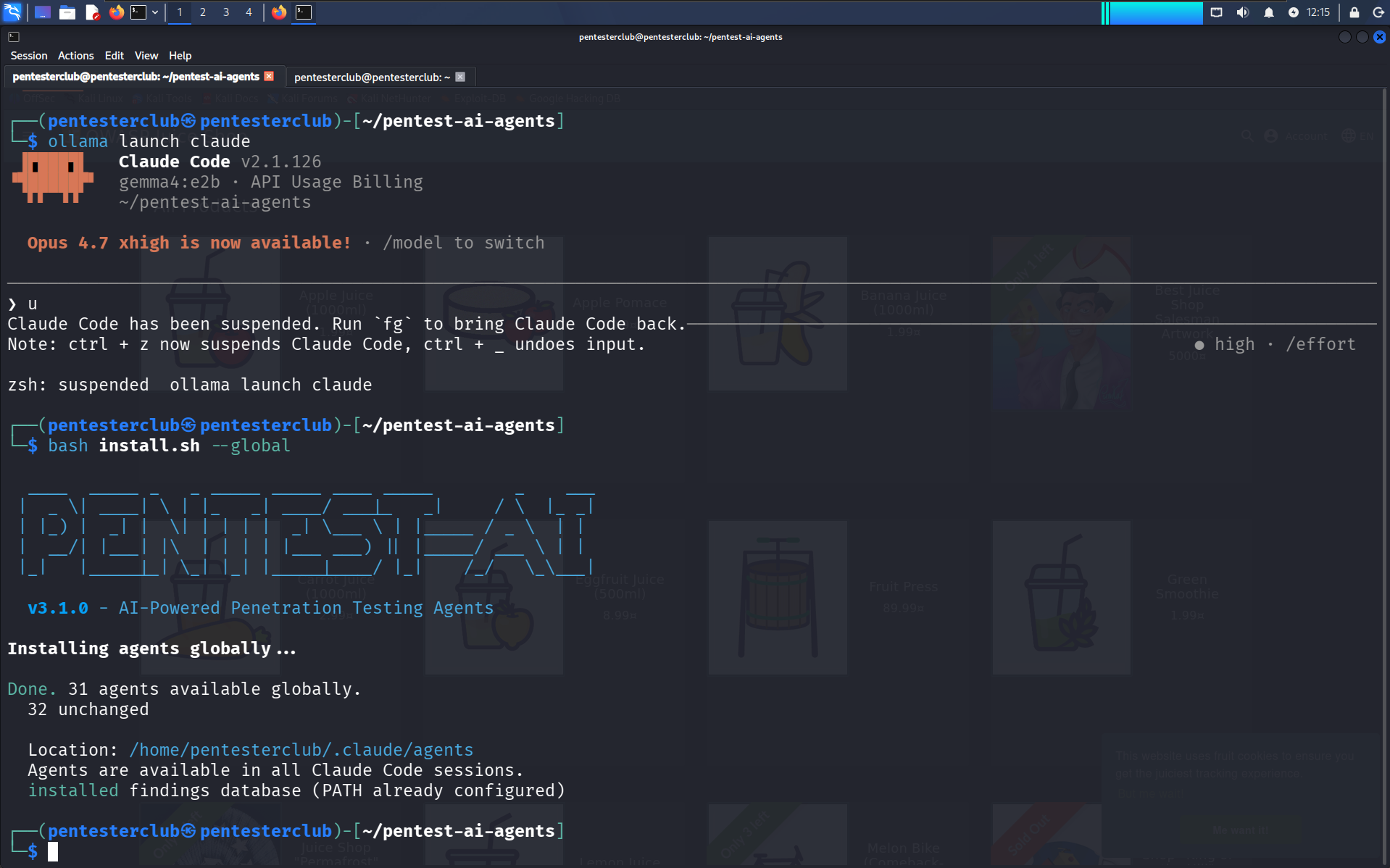Viewport: 1390px width, 868px height.
Task: Click 'installed findings database' line
Action: [x=296, y=790]
